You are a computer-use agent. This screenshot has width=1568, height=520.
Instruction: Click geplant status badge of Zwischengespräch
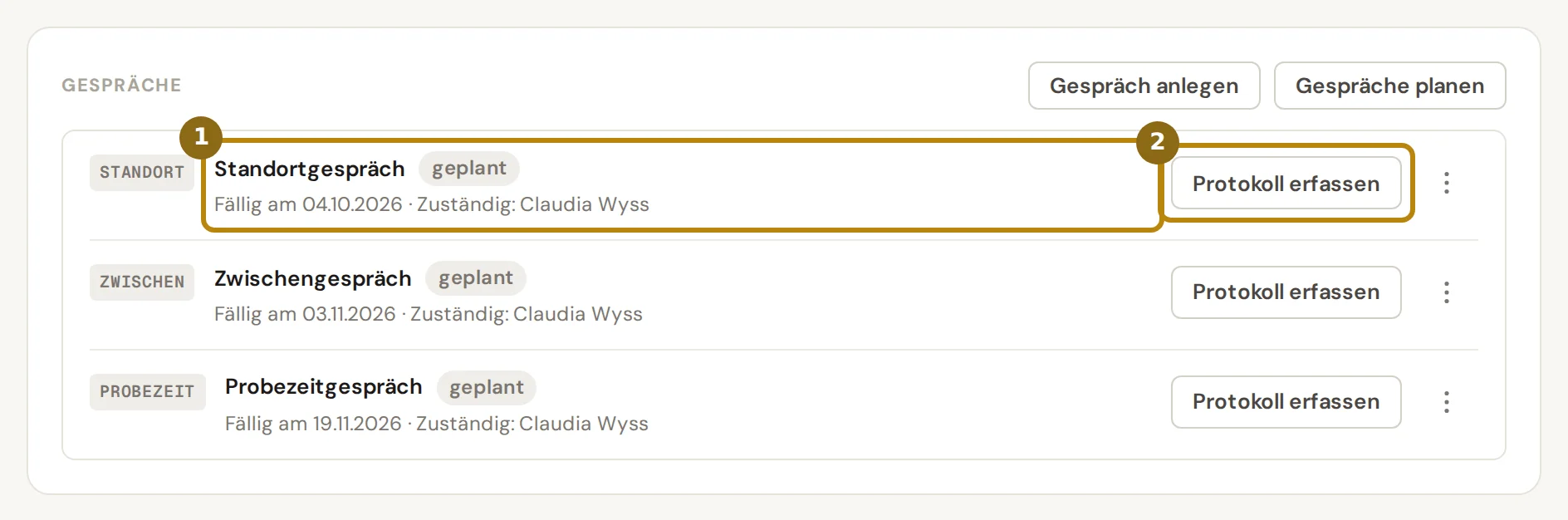pos(476,277)
